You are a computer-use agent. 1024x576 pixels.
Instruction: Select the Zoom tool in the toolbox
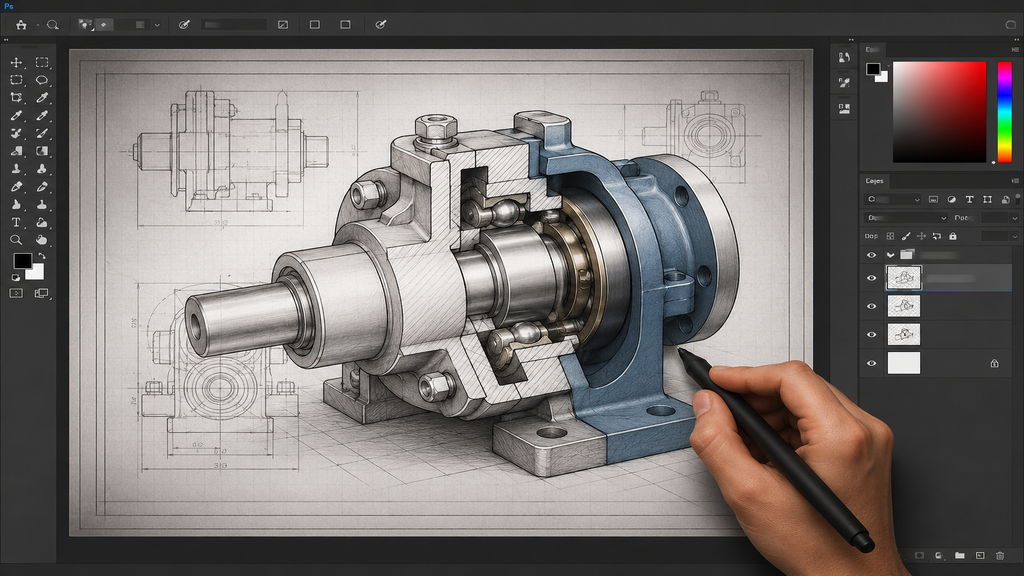(x=16, y=240)
